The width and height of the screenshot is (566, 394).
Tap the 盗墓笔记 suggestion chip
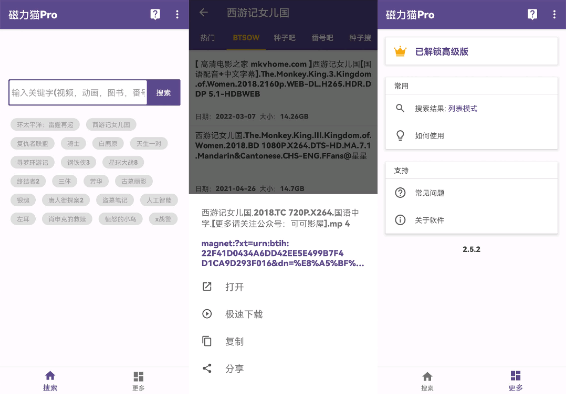pos(115,200)
